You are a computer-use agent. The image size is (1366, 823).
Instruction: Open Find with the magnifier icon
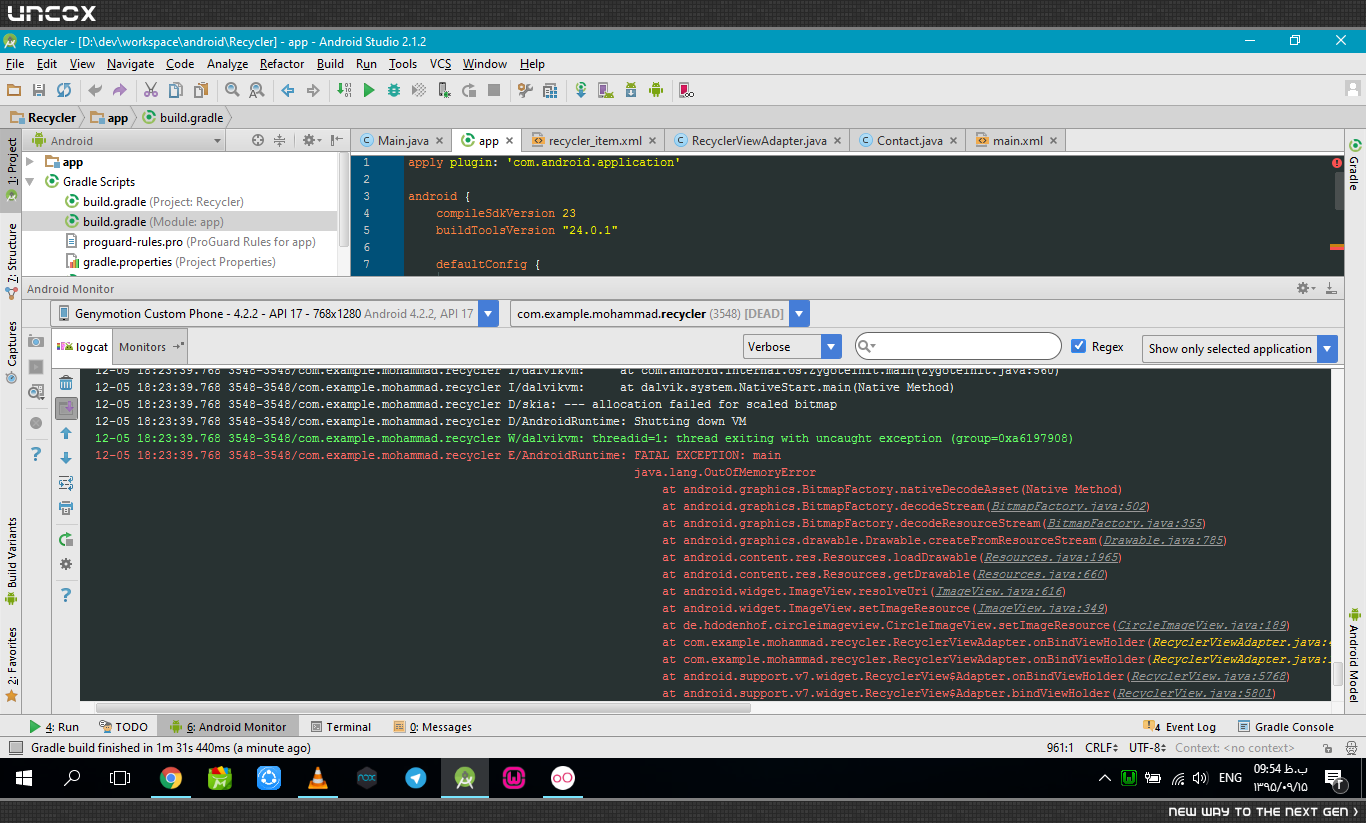[x=232, y=90]
